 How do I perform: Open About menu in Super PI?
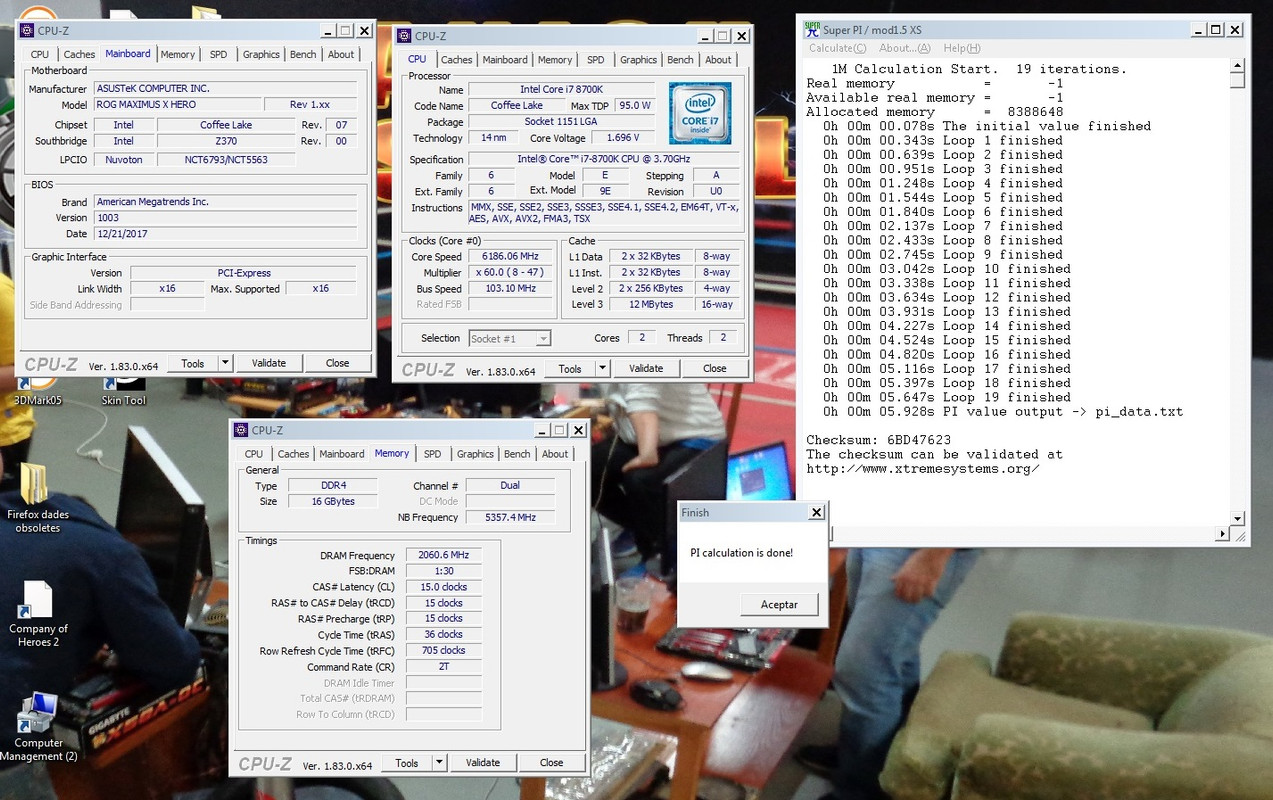pyautogui.click(x=905, y=48)
